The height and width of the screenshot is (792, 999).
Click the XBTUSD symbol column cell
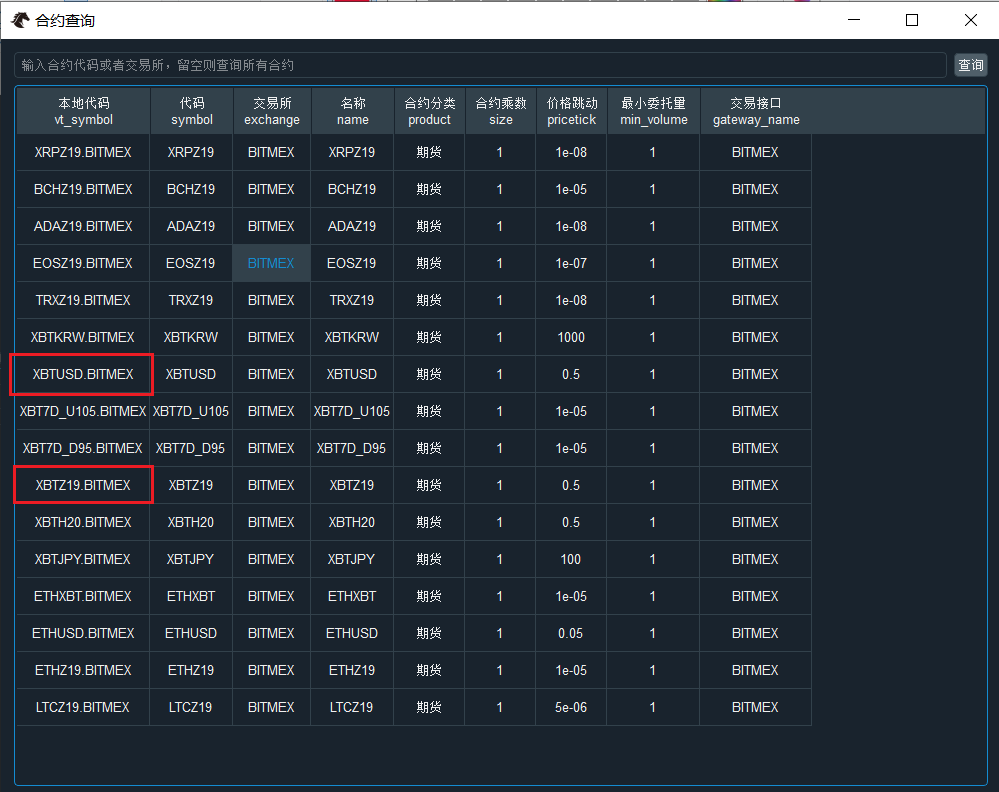(x=191, y=374)
